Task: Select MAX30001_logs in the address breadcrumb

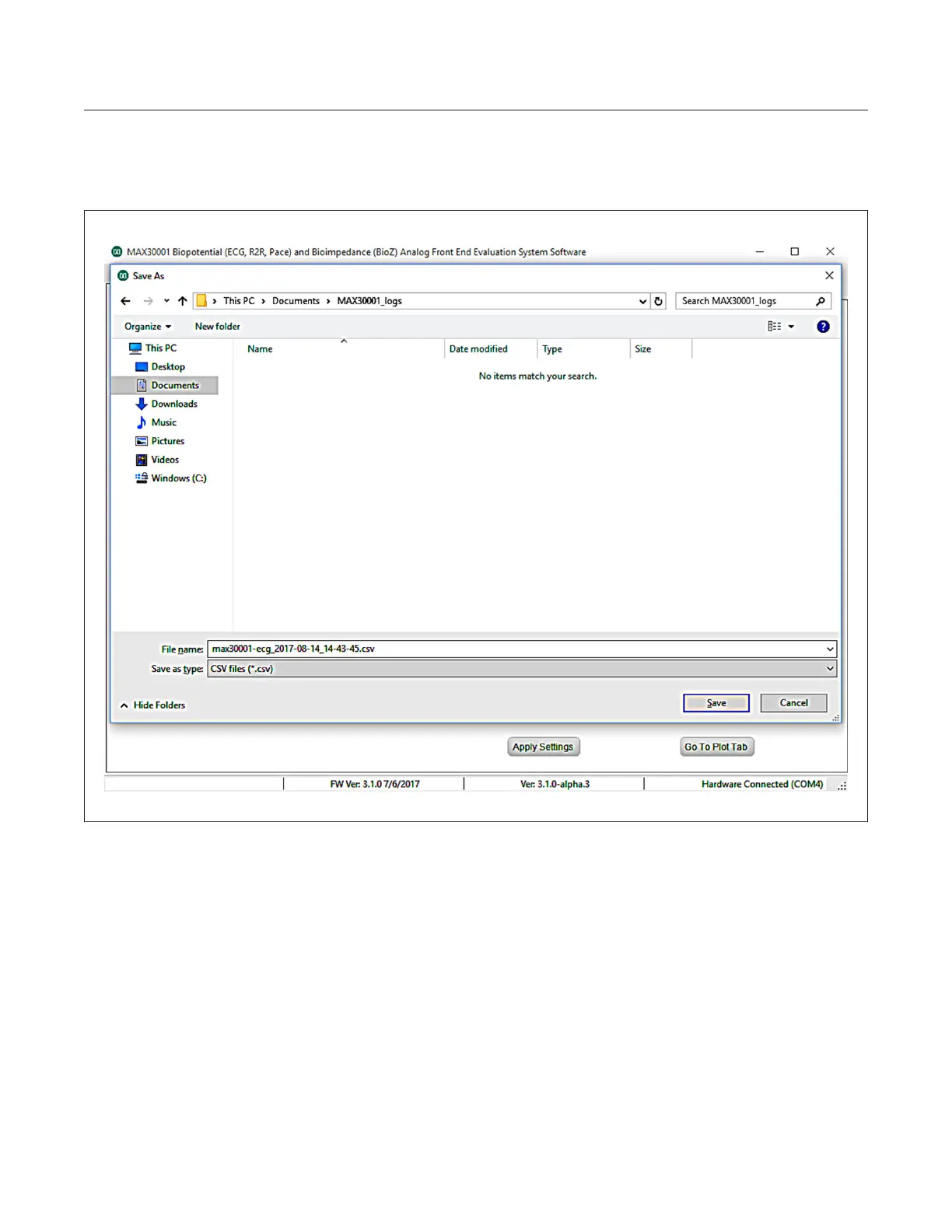Action: [369, 301]
